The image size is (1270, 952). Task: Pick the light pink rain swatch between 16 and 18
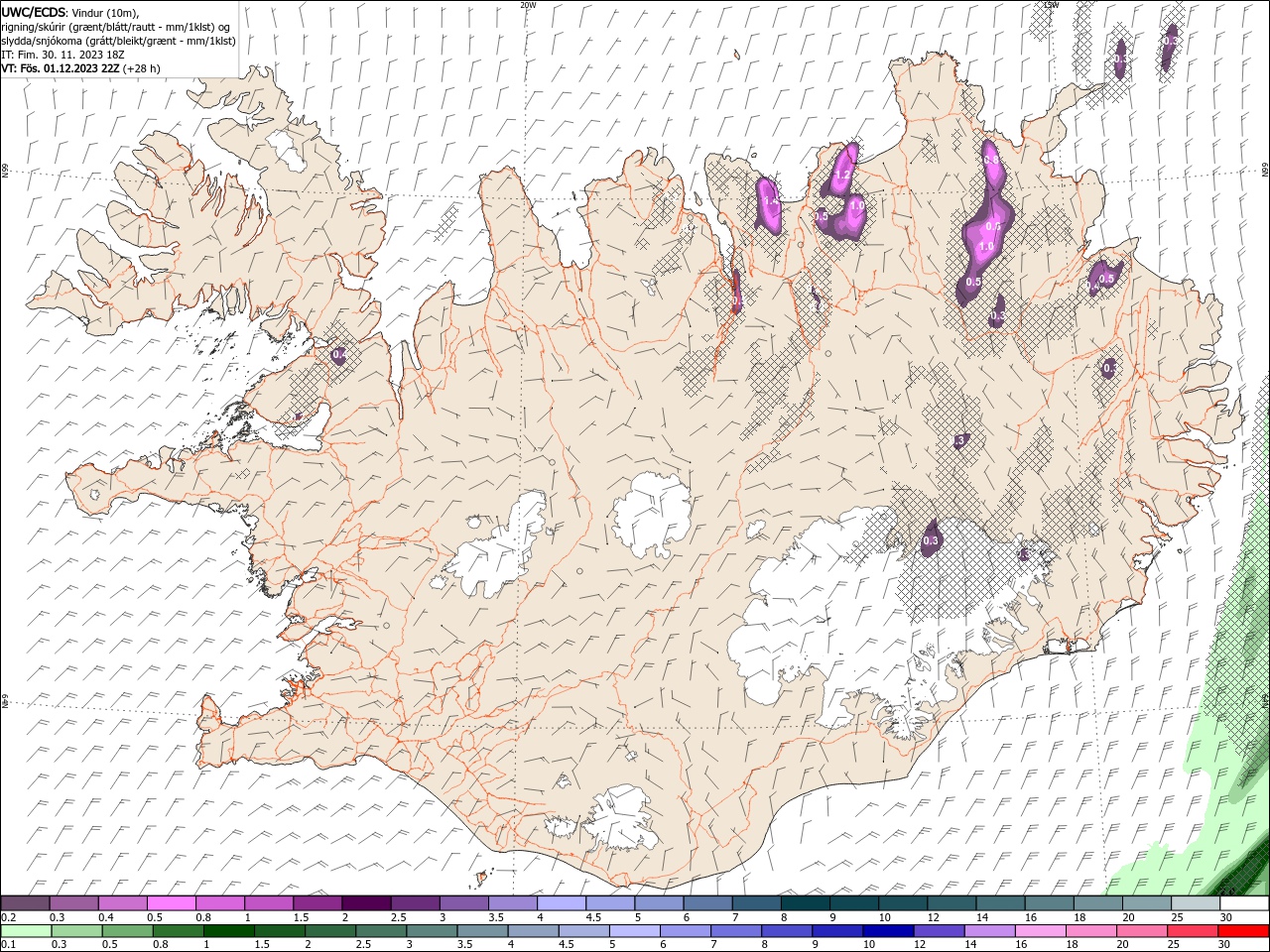(1041, 931)
